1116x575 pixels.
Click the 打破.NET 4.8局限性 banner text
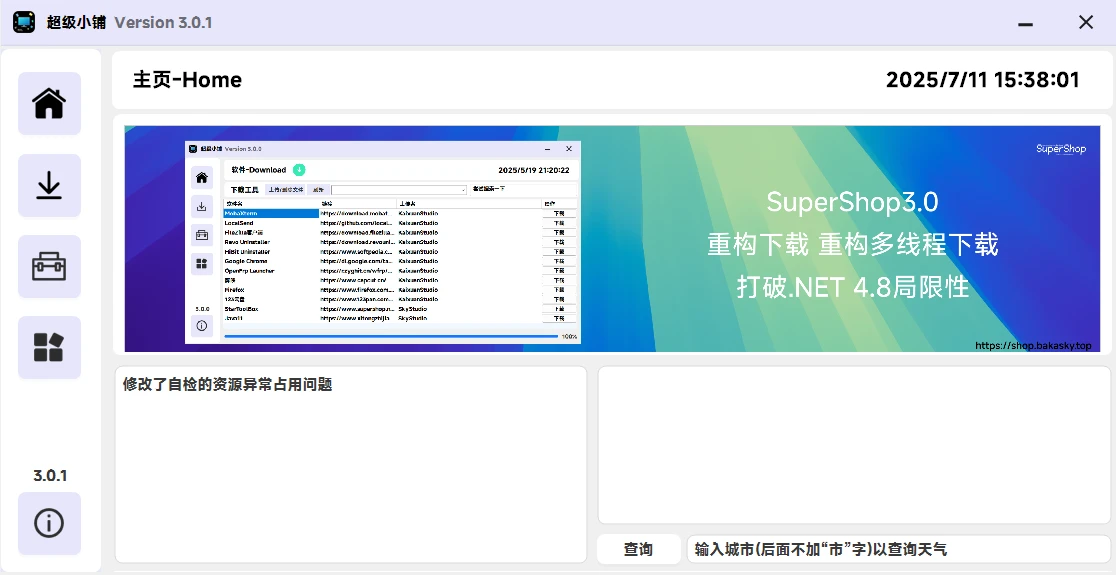[853, 288]
